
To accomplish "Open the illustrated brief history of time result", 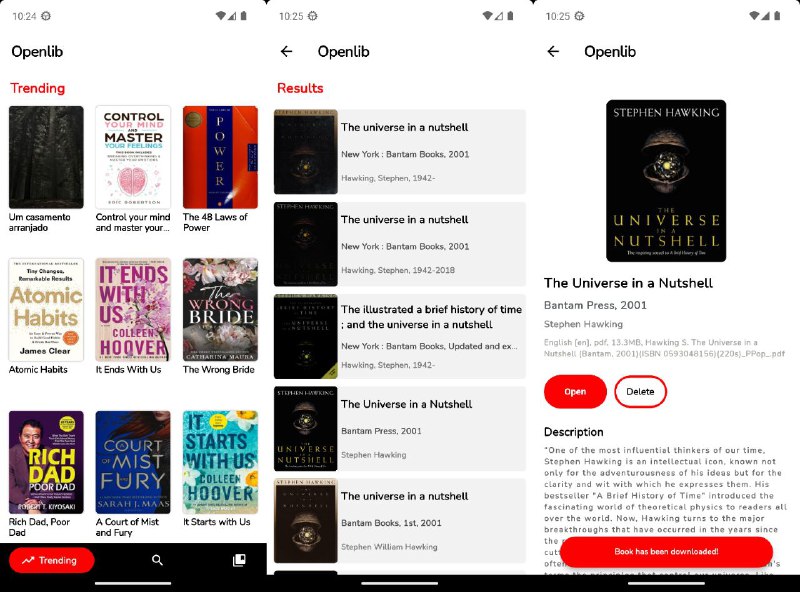I will [x=399, y=336].
